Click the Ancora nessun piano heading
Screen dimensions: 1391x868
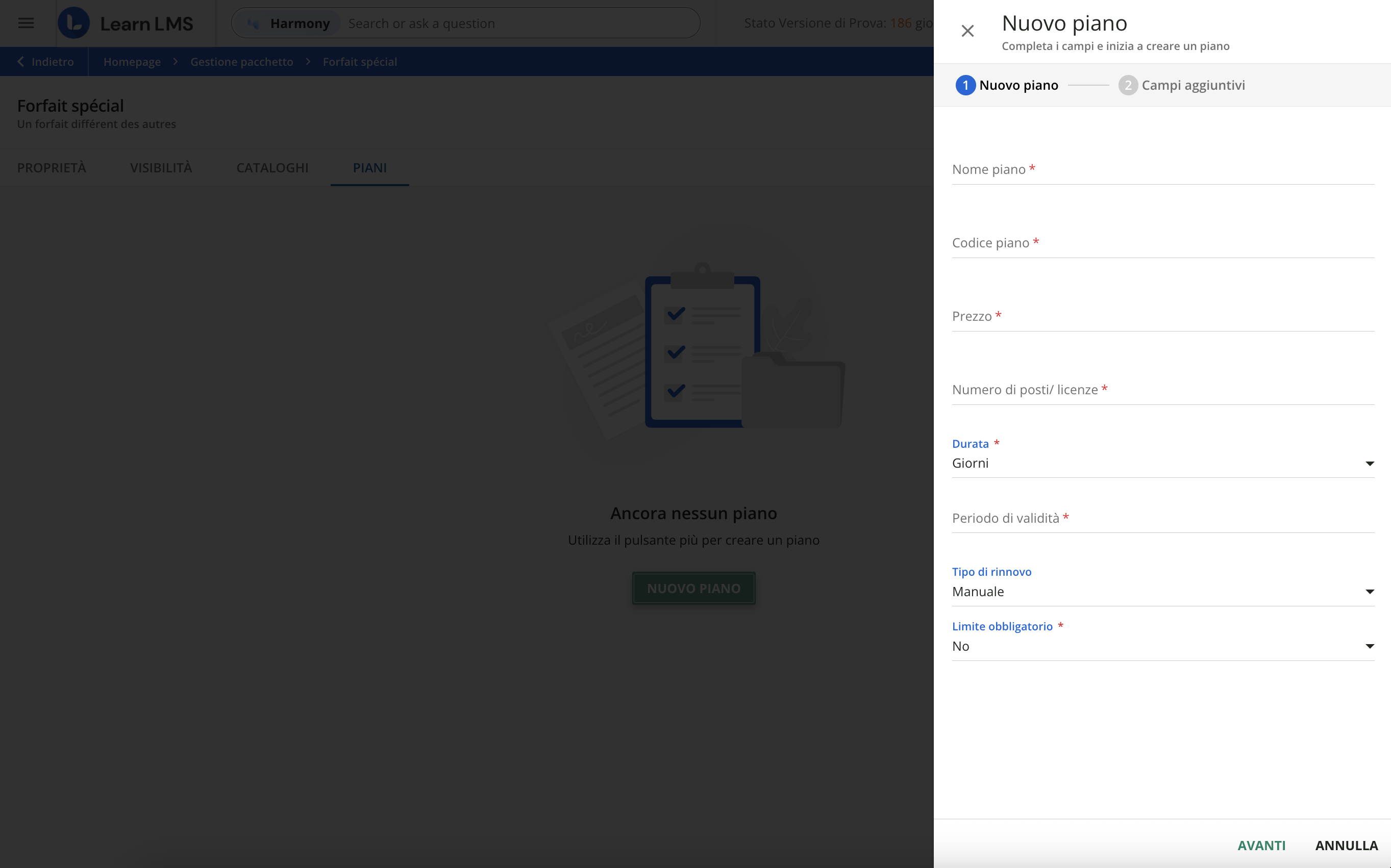(694, 513)
